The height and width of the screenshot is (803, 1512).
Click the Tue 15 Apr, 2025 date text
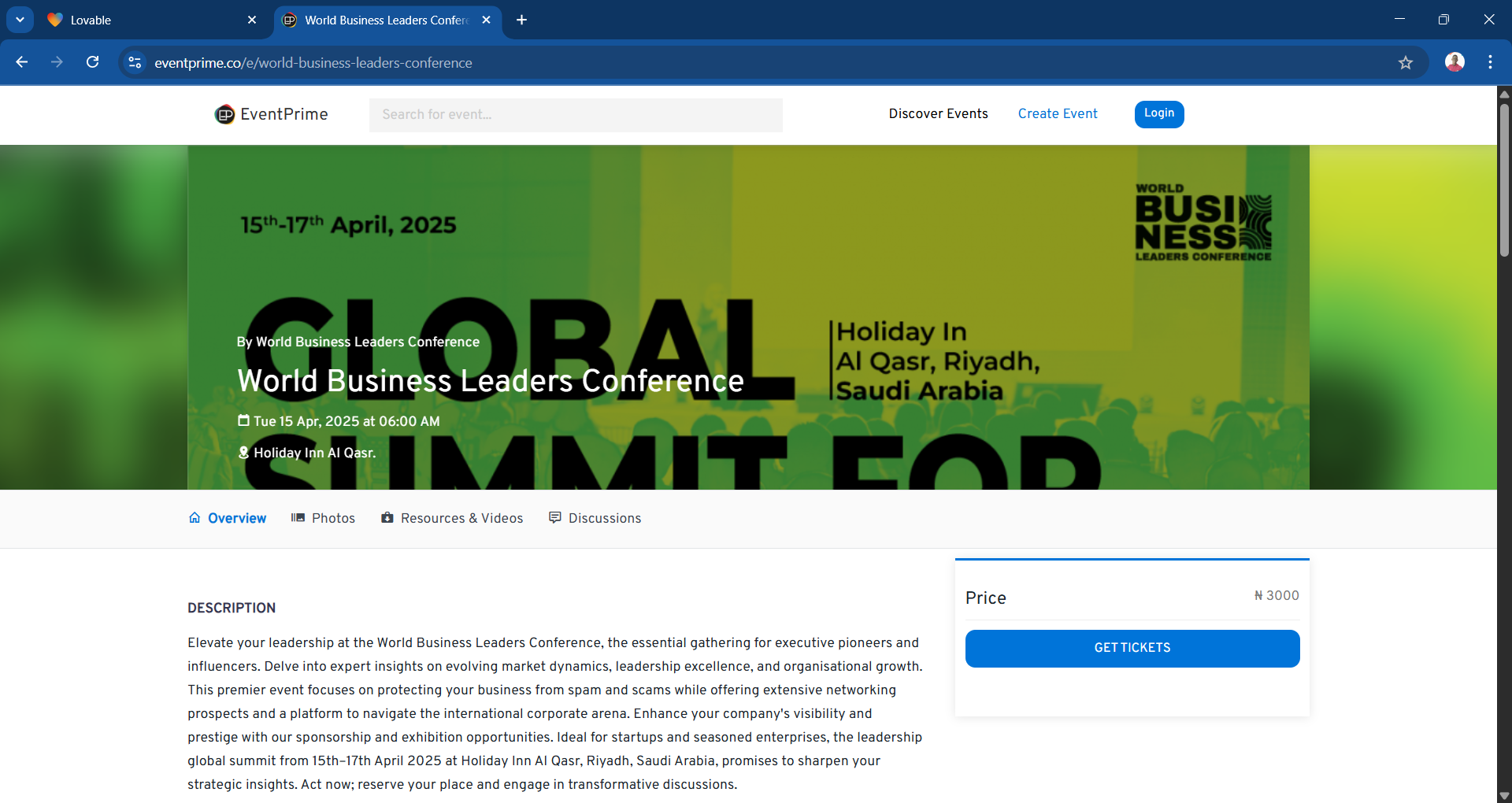346,421
